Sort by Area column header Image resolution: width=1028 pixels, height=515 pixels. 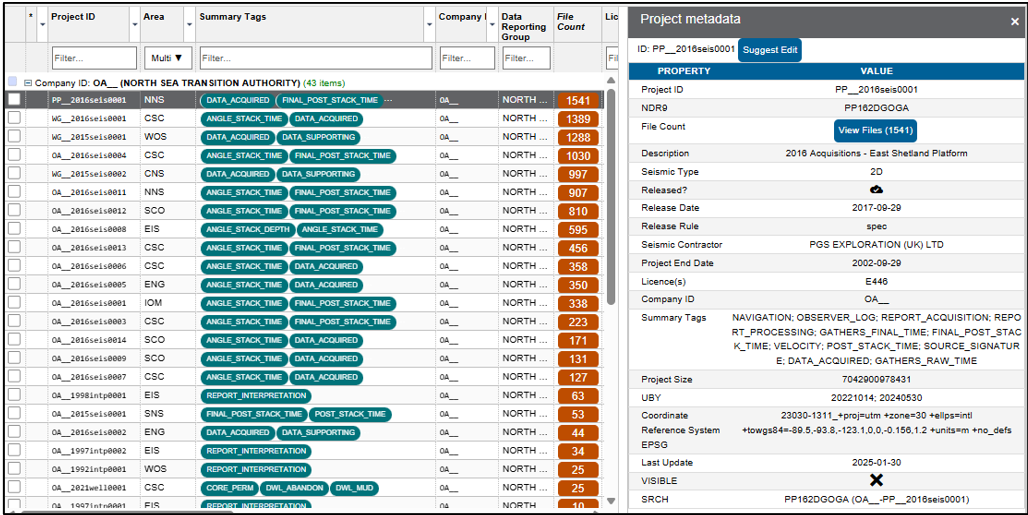tap(153, 17)
